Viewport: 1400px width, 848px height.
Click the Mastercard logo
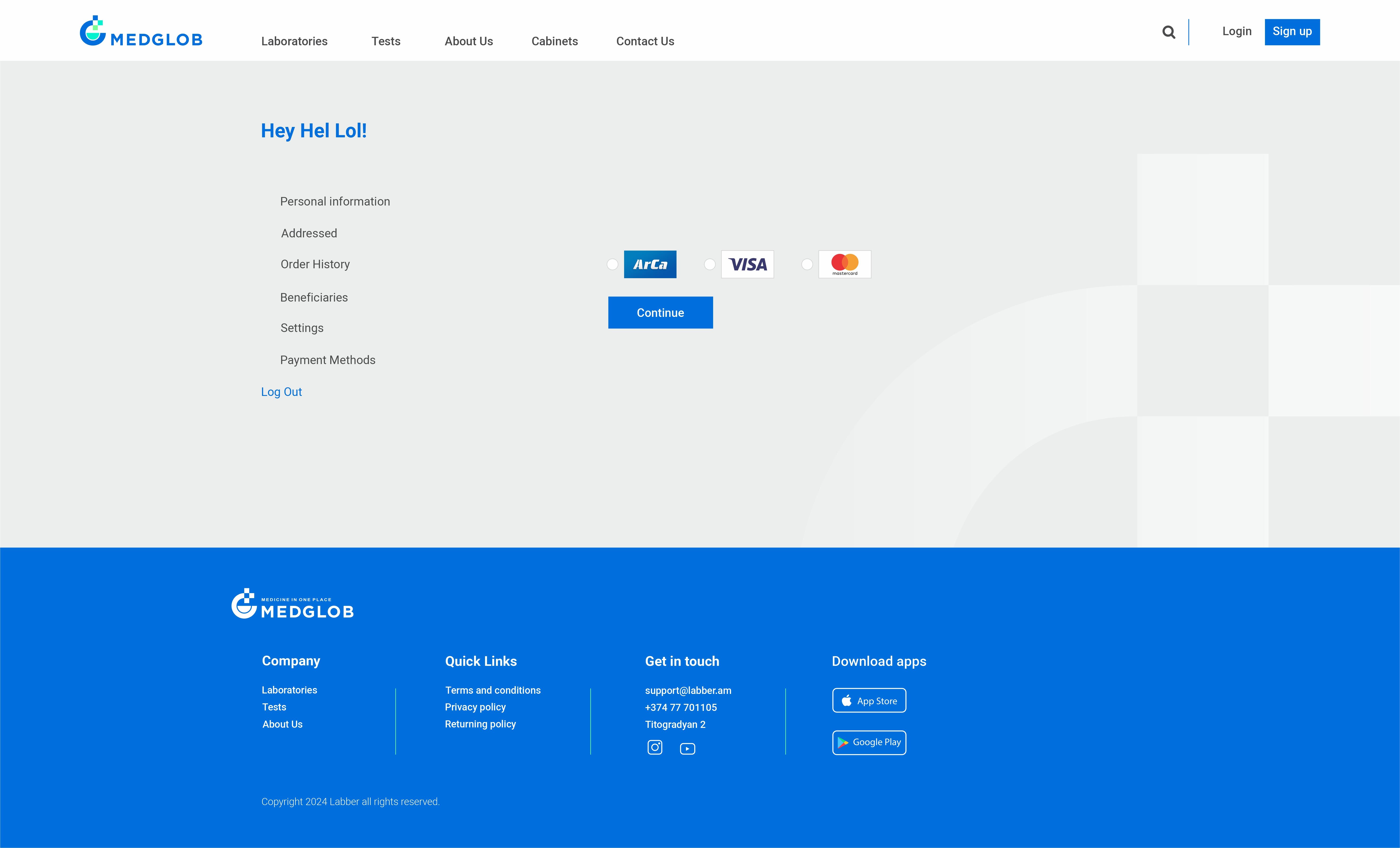(844, 264)
